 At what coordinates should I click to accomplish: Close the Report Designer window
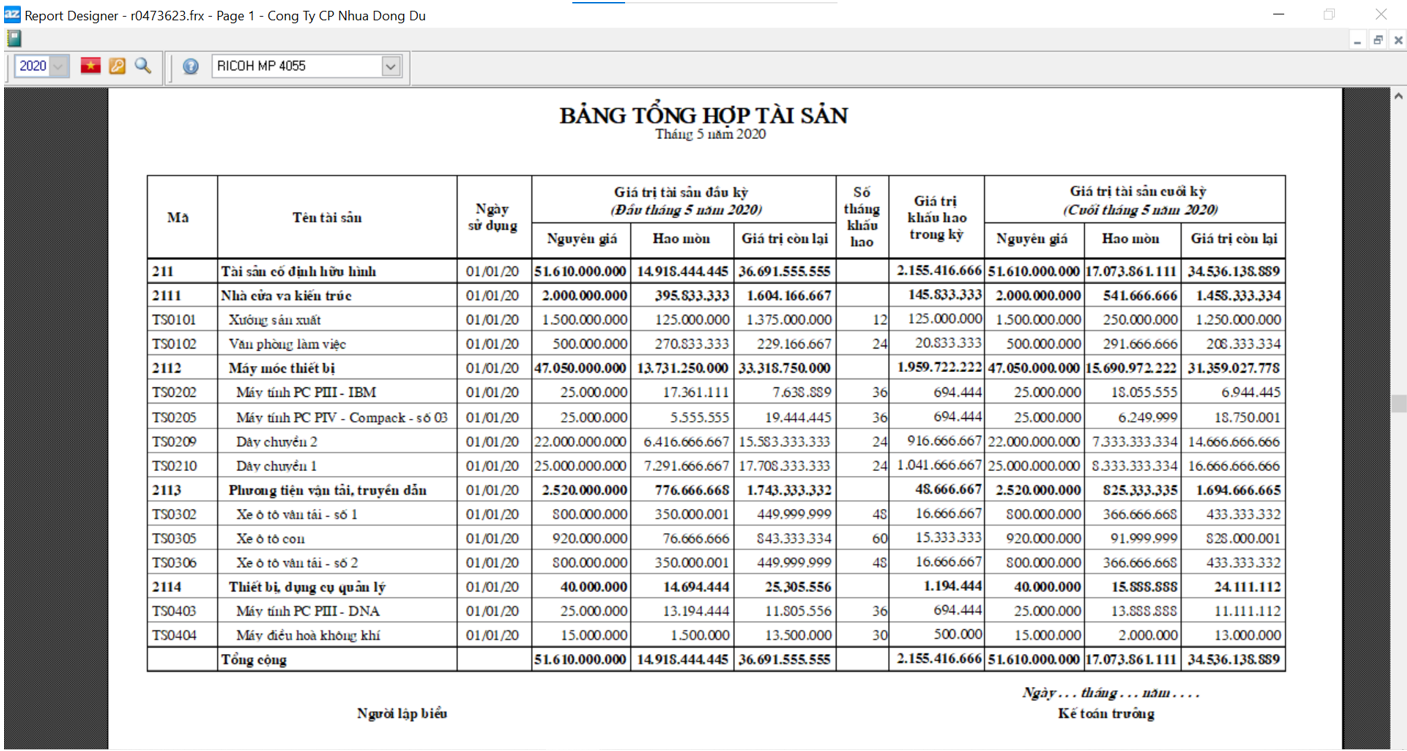1381,15
